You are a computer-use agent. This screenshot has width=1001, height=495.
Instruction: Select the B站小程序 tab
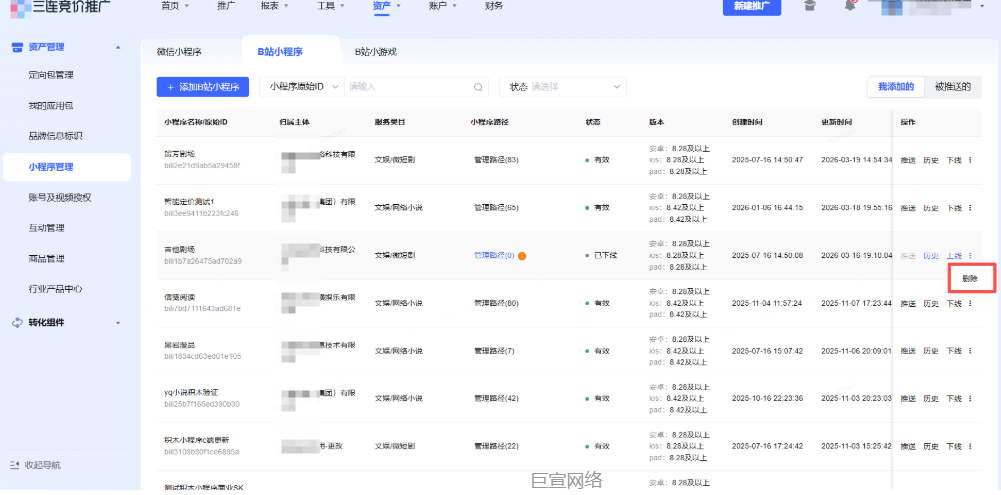click(280, 52)
